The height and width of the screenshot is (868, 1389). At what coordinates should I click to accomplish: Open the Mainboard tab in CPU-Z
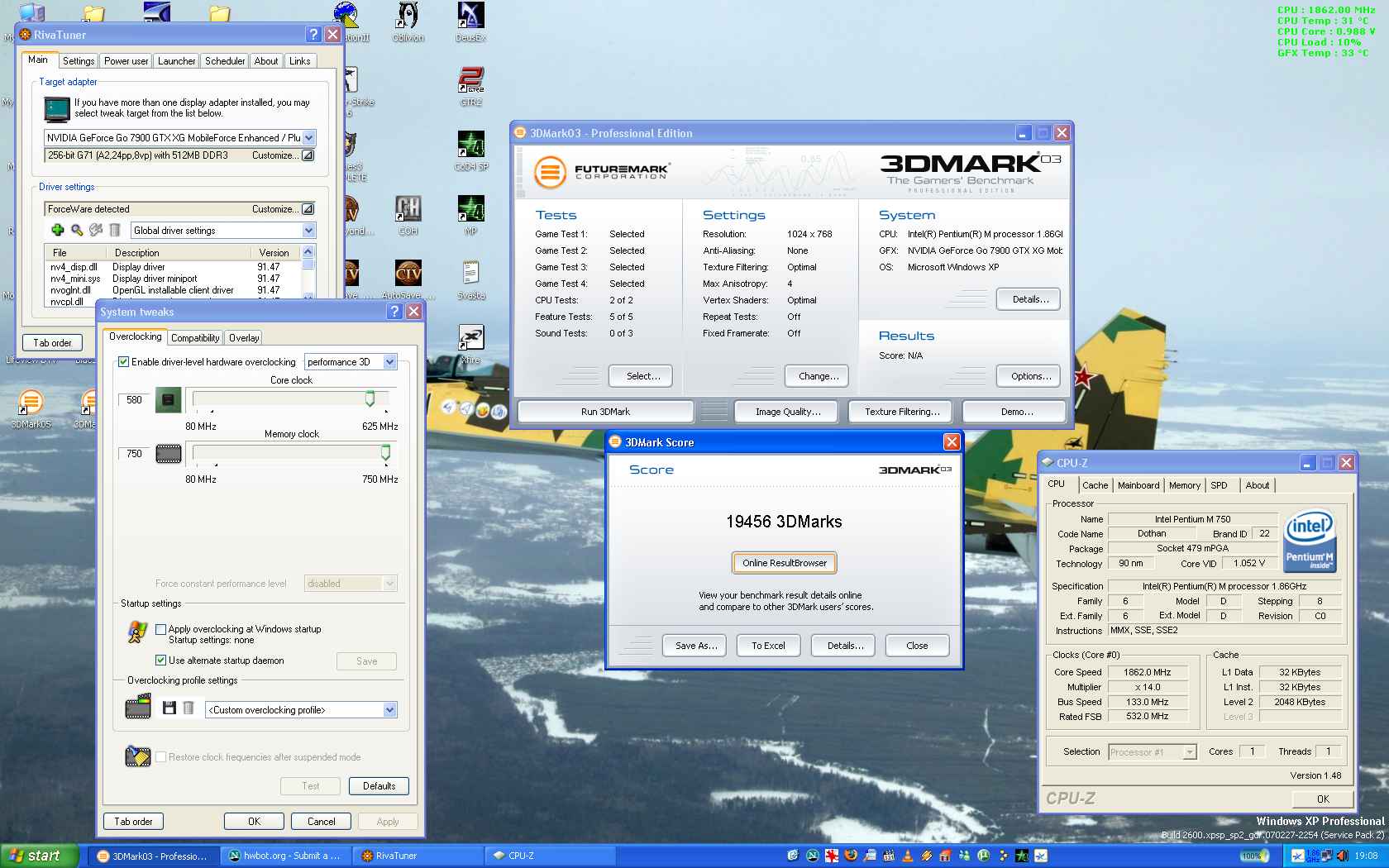point(1138,485)
